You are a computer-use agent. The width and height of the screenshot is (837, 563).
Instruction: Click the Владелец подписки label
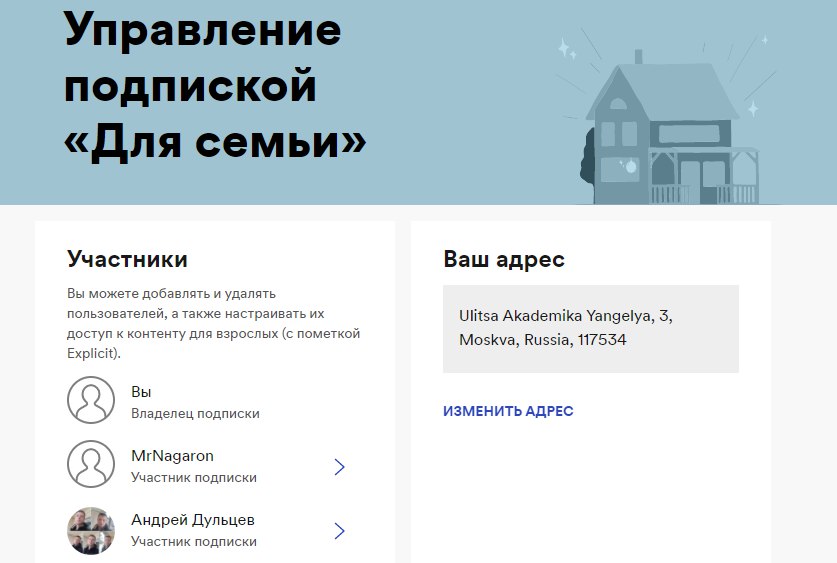coord(195,414)
